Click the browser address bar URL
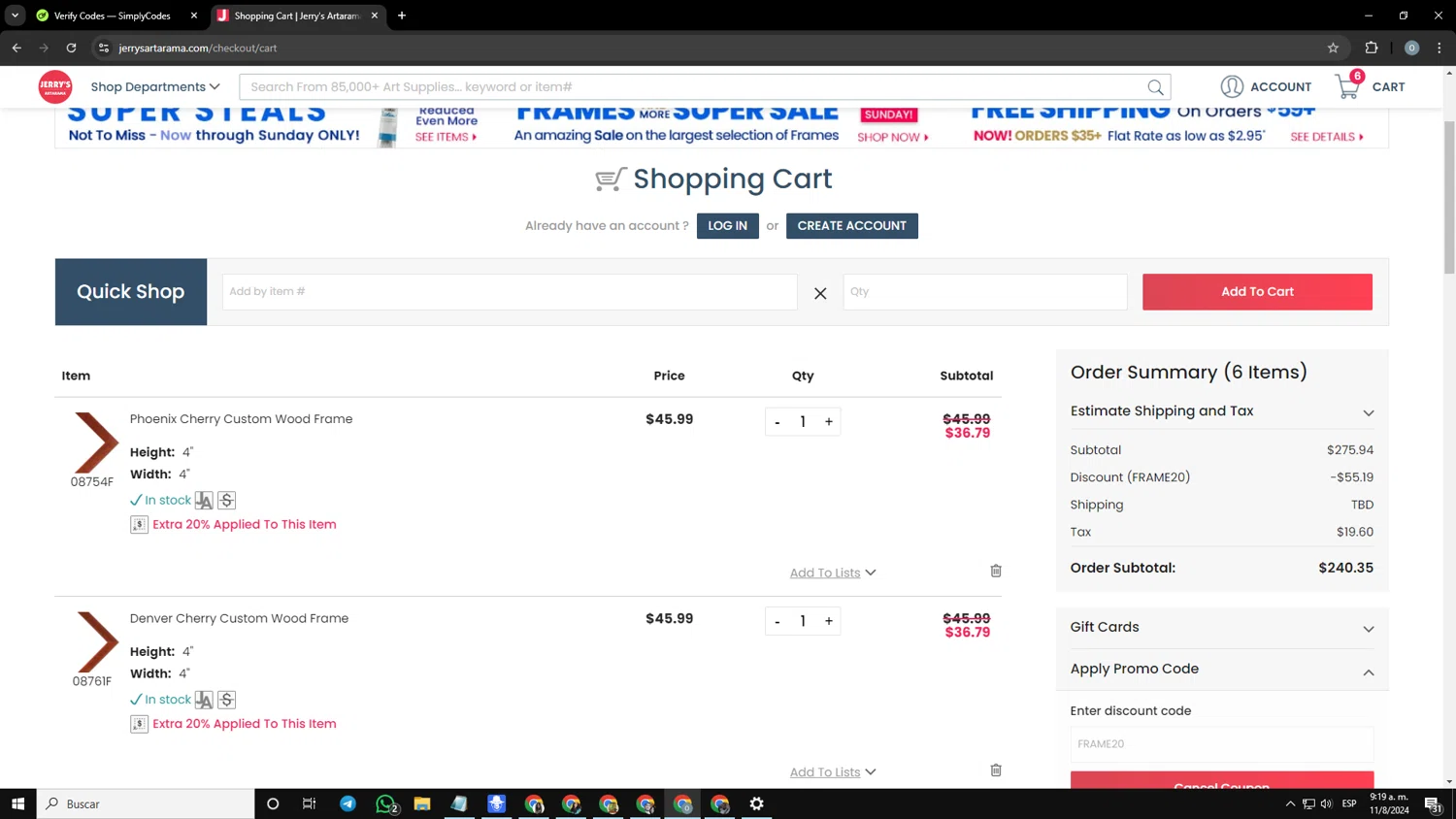Viewport: 1456px width, 819px height. tap(198, 48)
